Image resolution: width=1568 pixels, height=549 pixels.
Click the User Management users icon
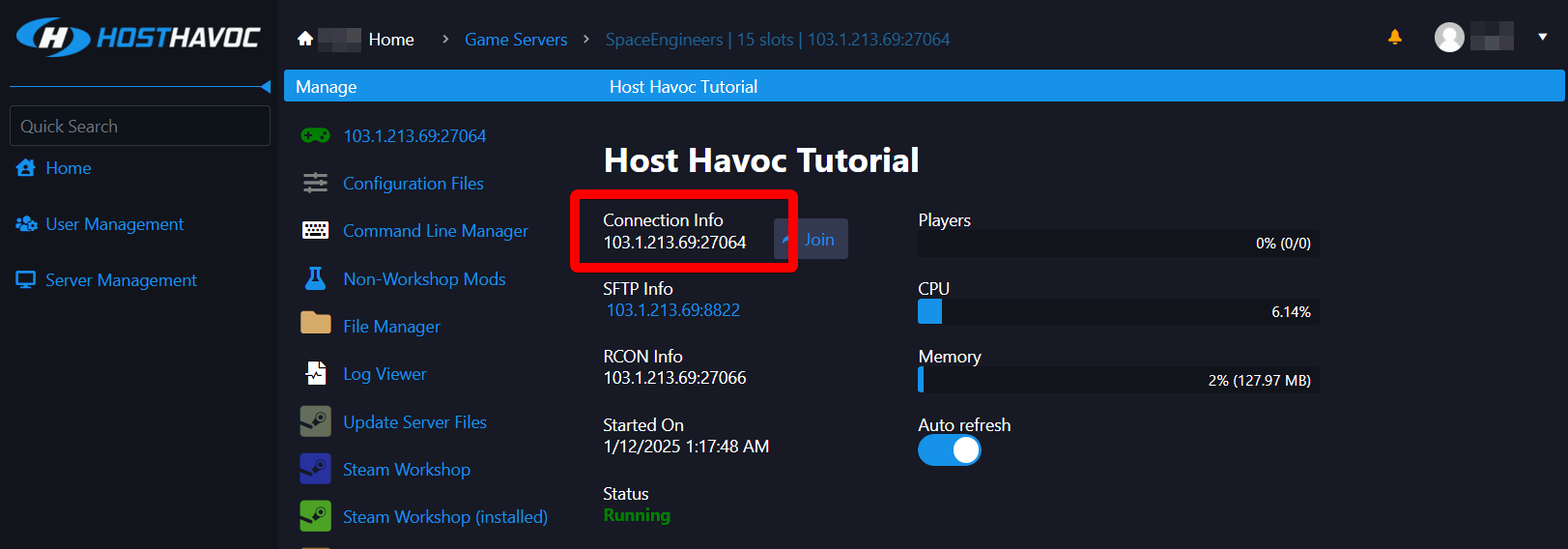26,224
